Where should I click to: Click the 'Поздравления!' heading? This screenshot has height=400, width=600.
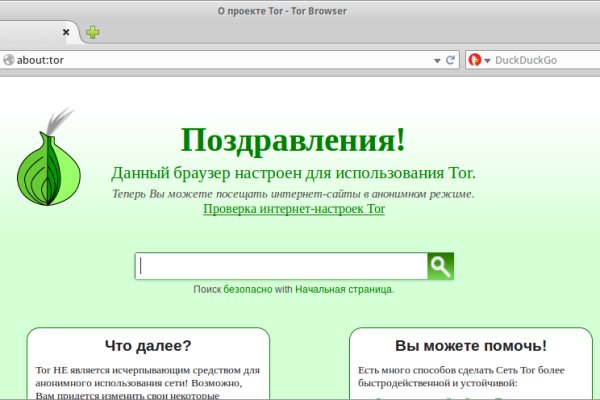pos(293,139)
